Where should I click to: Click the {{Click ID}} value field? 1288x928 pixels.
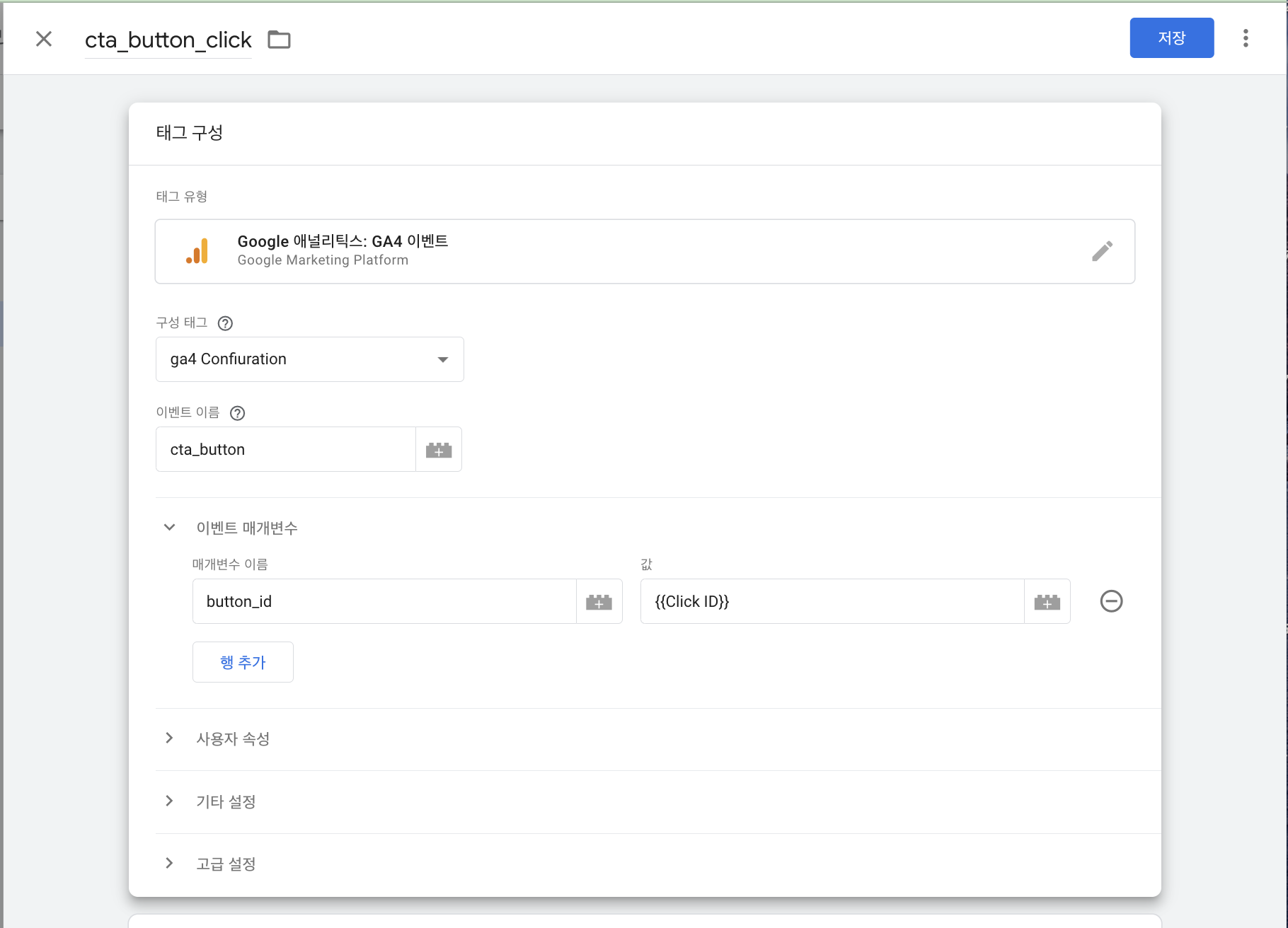[x=832, y=601]
